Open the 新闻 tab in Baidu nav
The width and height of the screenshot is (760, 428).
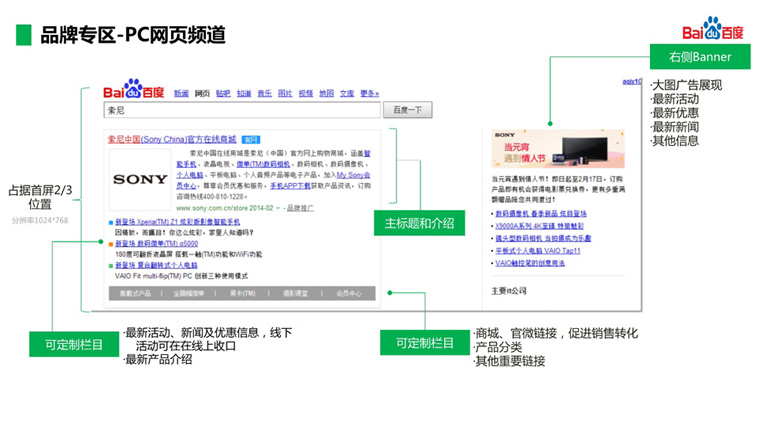pyautogui.click(x=181, y=93)
